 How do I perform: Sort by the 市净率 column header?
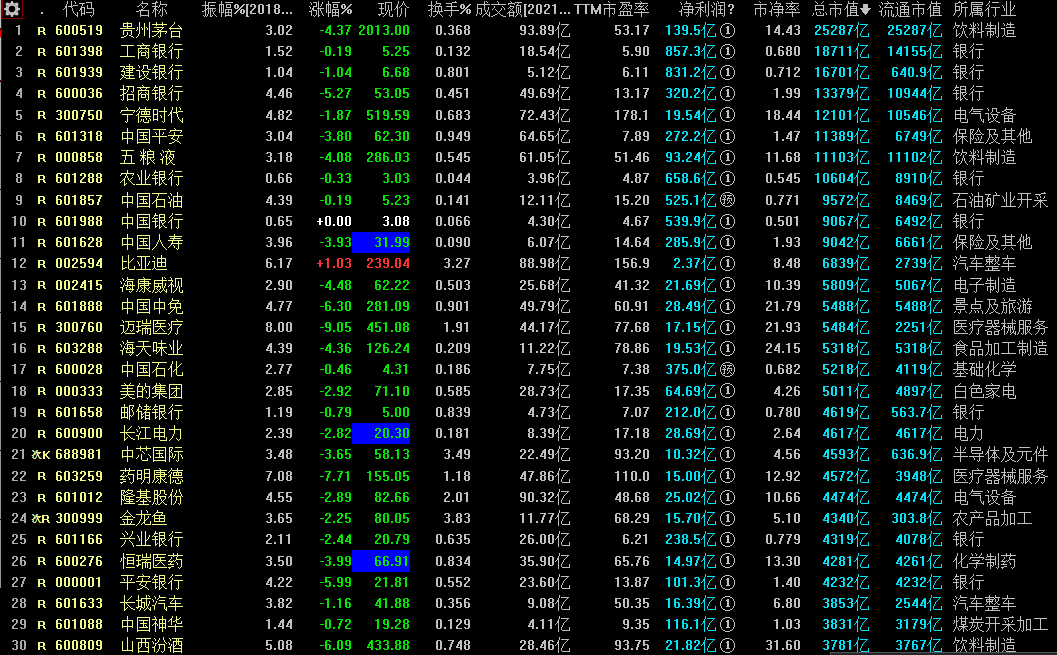(x=777, y=9)
